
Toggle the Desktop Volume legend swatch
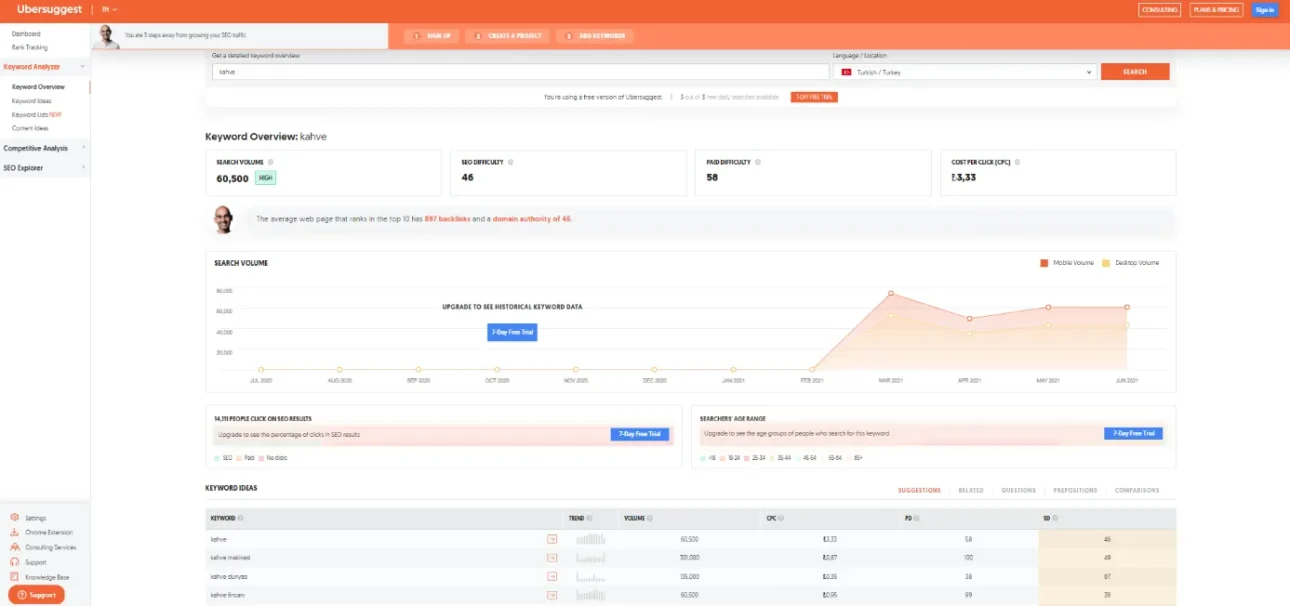tap(1106, 263)
